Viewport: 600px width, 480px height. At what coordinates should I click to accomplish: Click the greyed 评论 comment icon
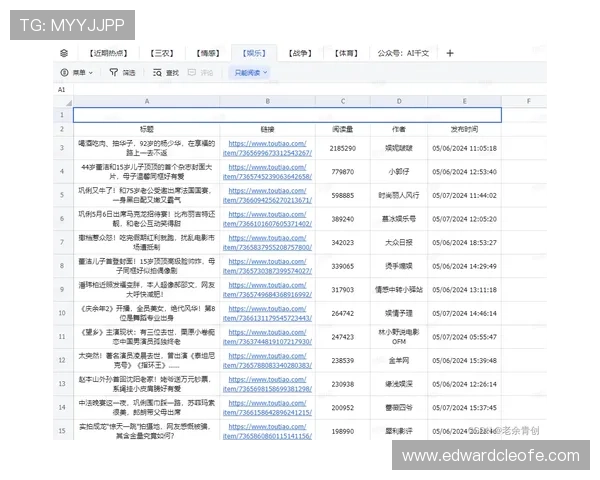(x=192, y=72)
